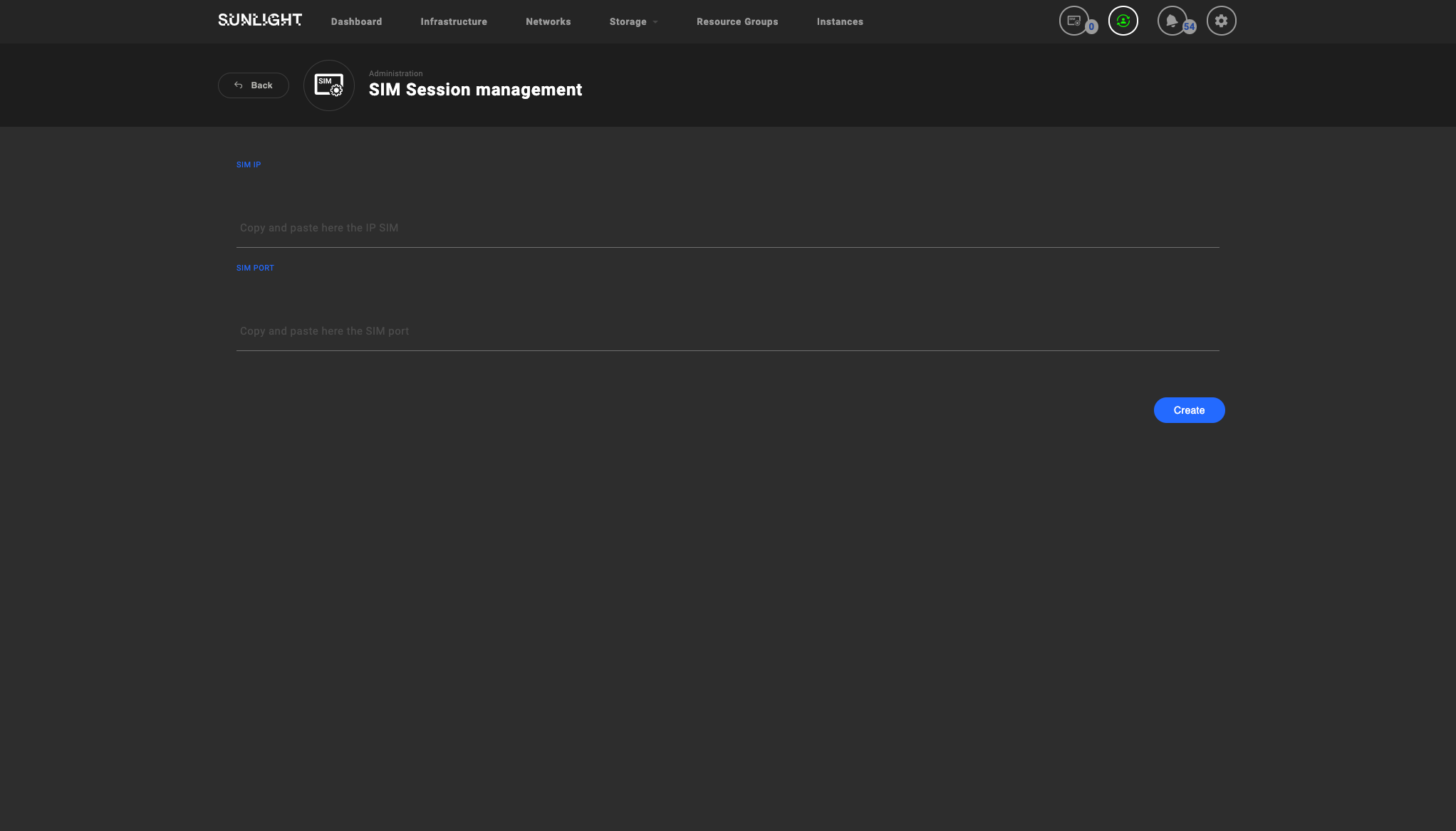Screen dimensions: 1456x831
Task: Go back with the Back button
Action: pyautogui.click(x=254, y=85)
